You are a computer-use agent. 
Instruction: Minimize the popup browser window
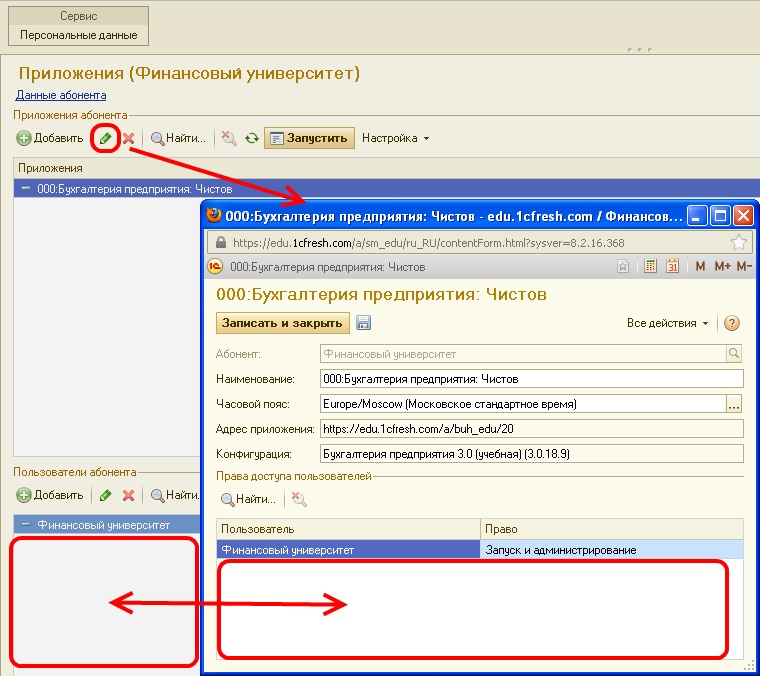[697, 216]
